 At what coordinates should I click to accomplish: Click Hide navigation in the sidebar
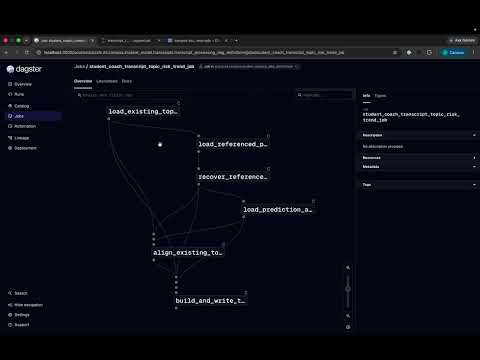(25, 305)
